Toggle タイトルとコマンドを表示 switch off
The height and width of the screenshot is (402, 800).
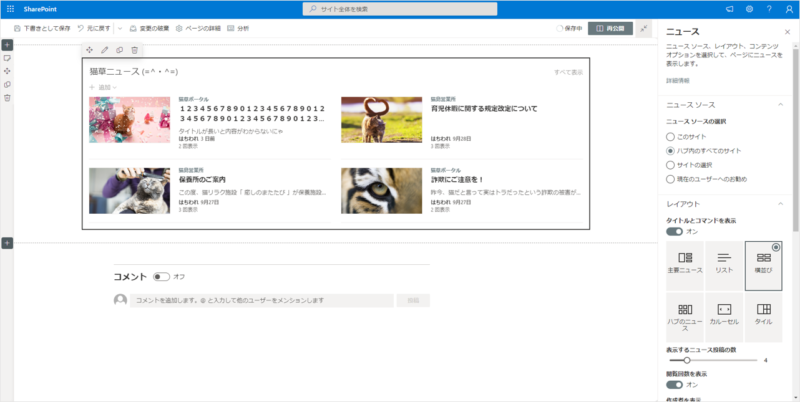[674, 231]
